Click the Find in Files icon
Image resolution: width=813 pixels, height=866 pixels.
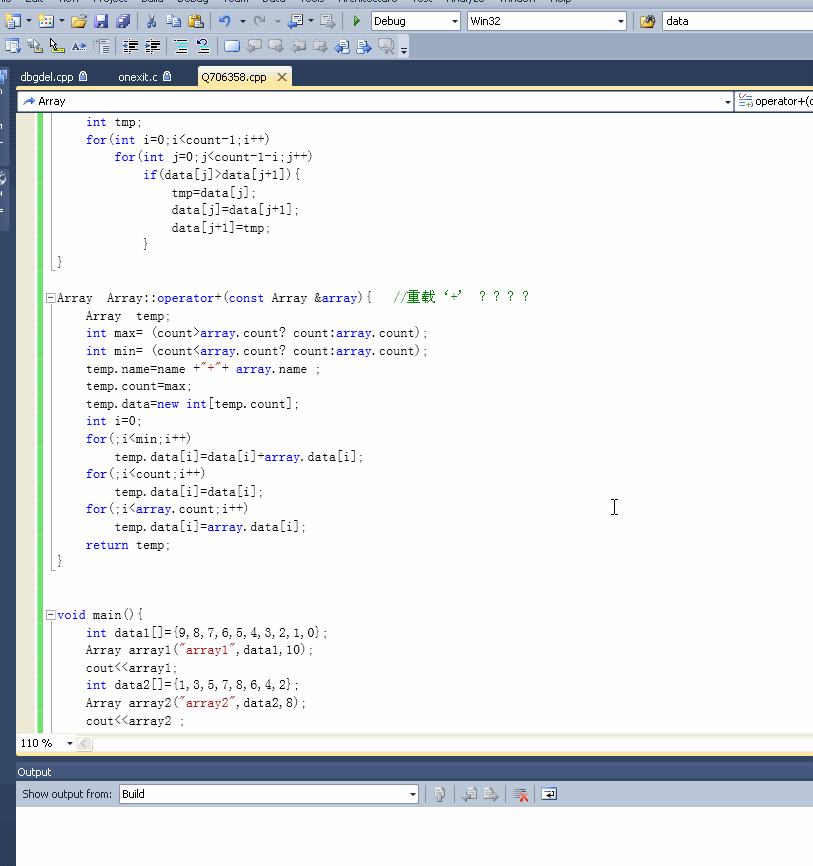pos(647,21)
